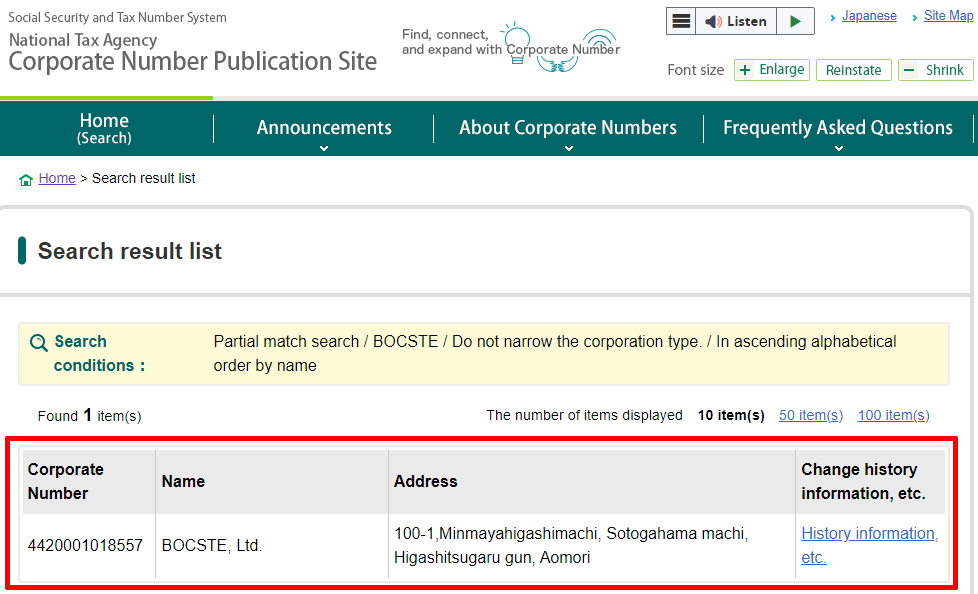Reinstate the default font size

tap(853, 70)
